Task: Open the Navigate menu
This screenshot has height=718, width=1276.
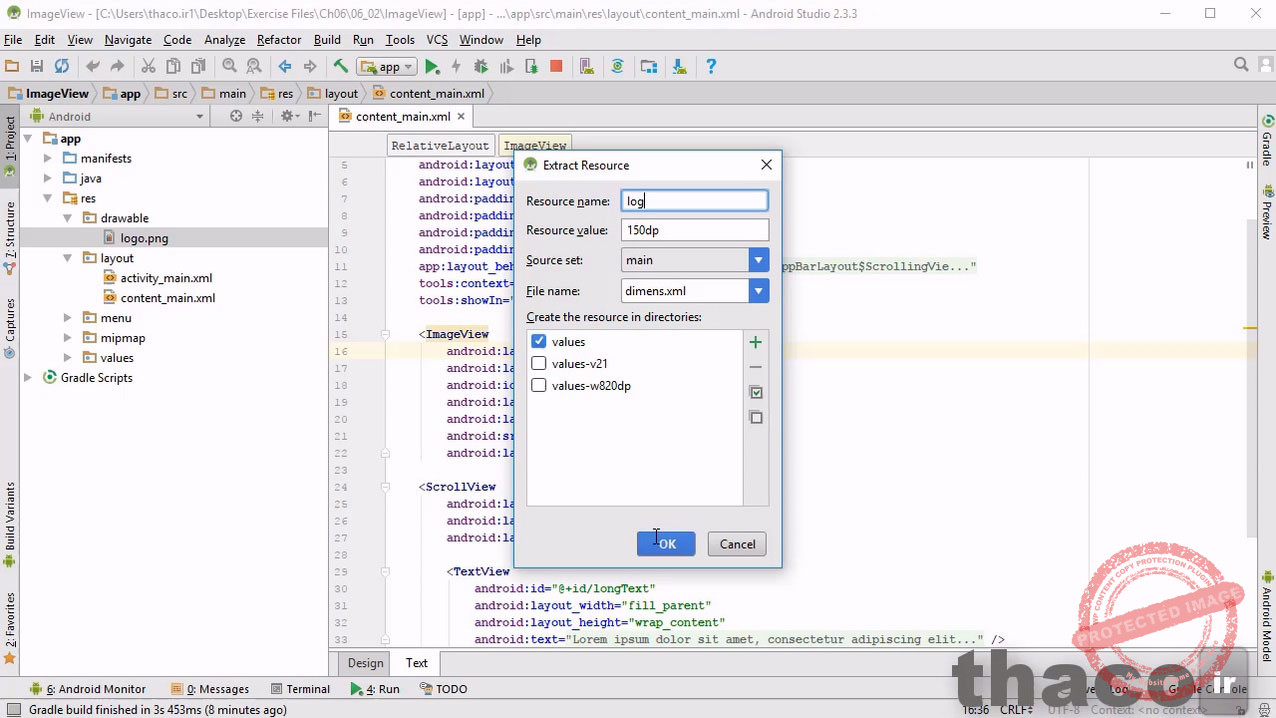Action: pyautogui.click(x=127, y=40)
